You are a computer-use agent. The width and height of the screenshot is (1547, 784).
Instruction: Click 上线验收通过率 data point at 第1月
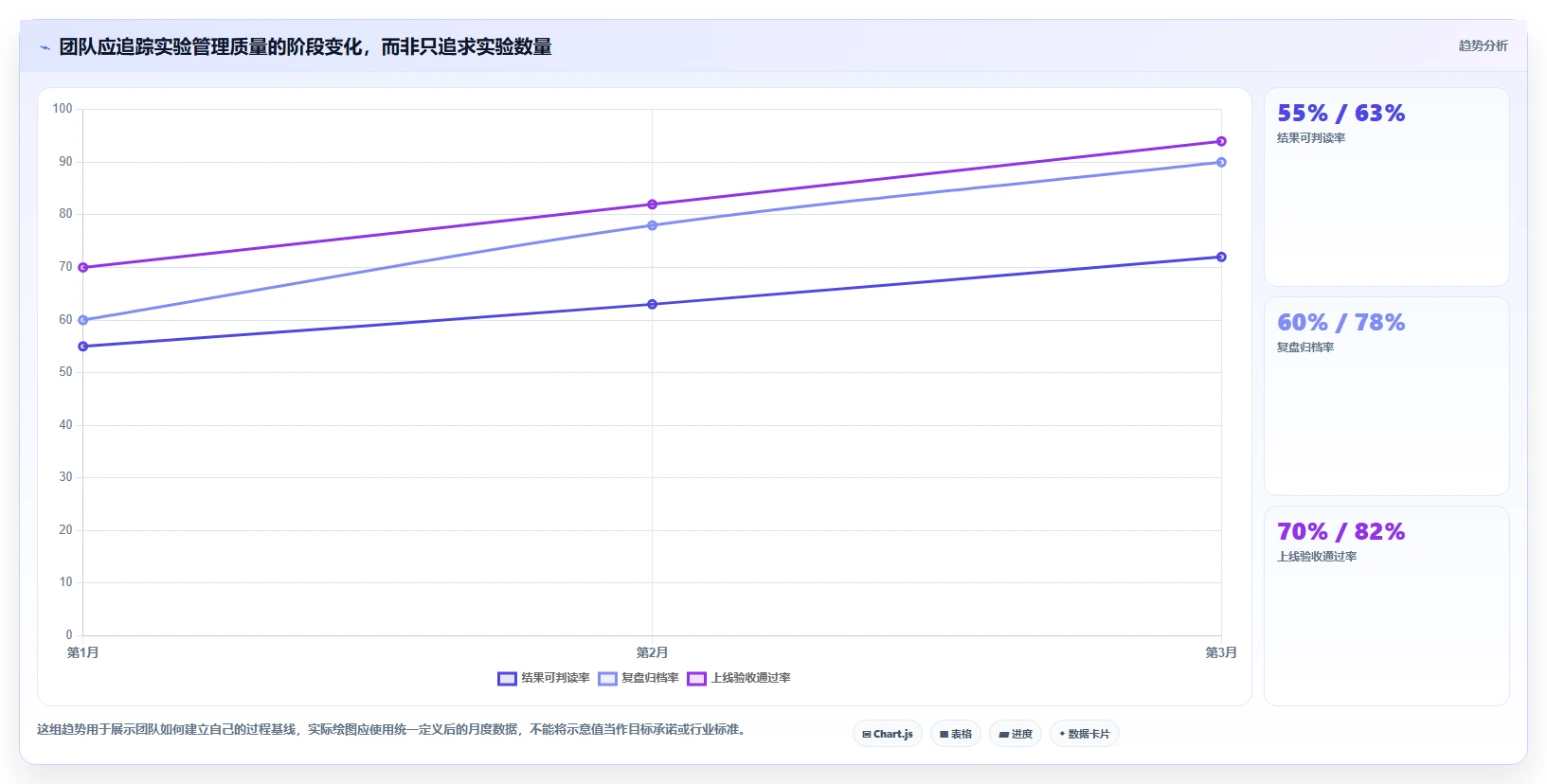point(83,267)
